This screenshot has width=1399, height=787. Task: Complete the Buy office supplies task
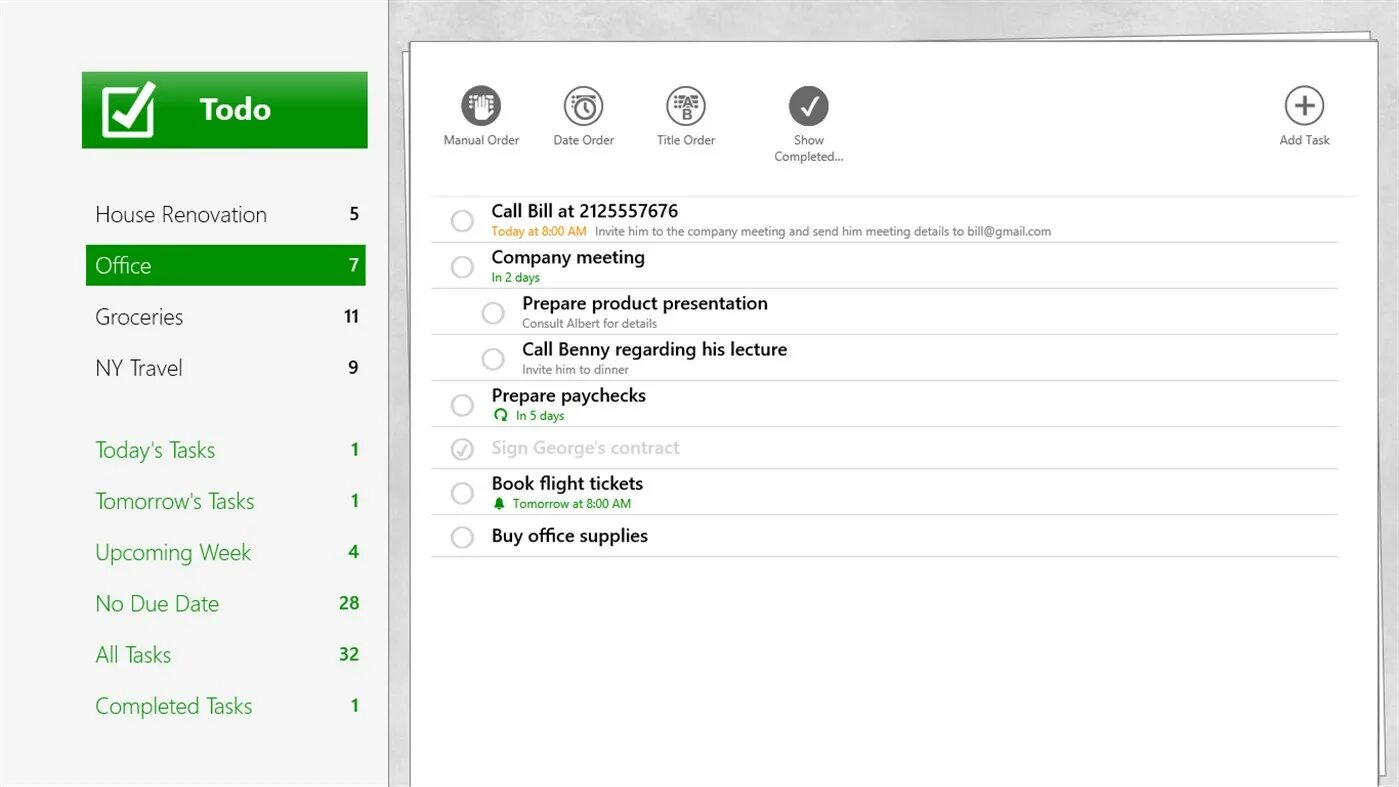462,537
